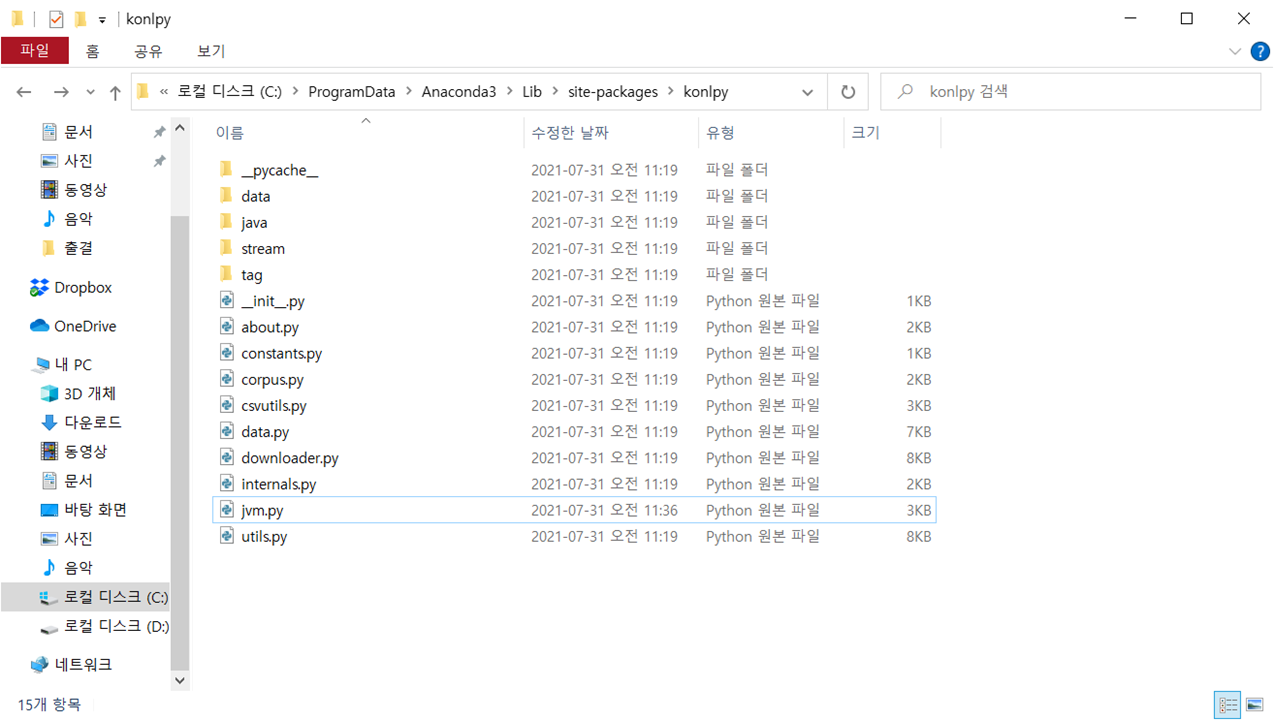Select the data folder icon
The height and width of the screenshot is (720, 1274).
tap(227, 196)
